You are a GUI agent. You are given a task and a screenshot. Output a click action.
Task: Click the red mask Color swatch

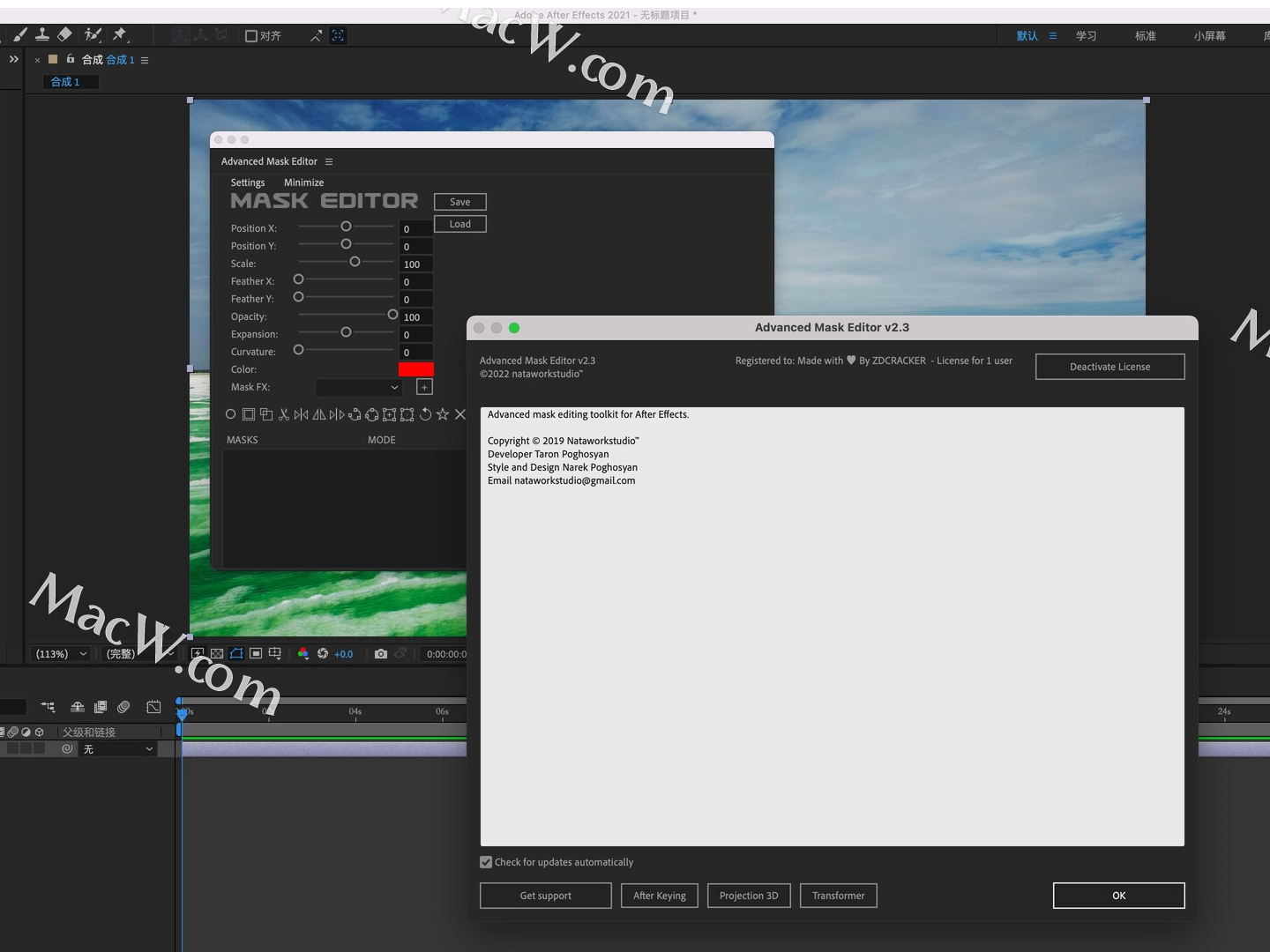415,369
